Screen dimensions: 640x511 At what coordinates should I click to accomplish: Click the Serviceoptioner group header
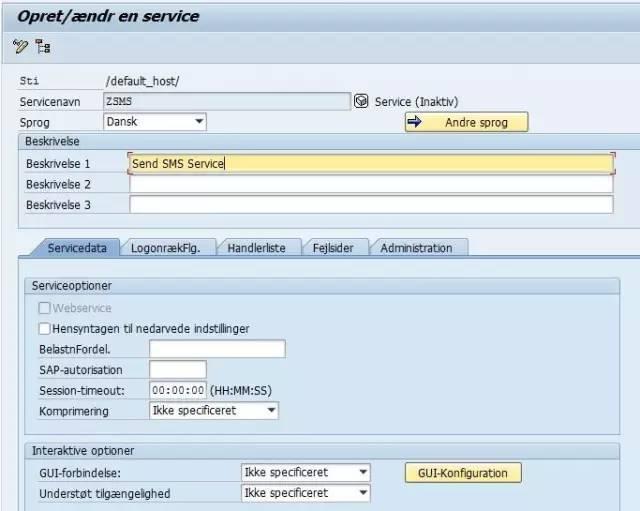pyautogui.click(x=322, y=286)
